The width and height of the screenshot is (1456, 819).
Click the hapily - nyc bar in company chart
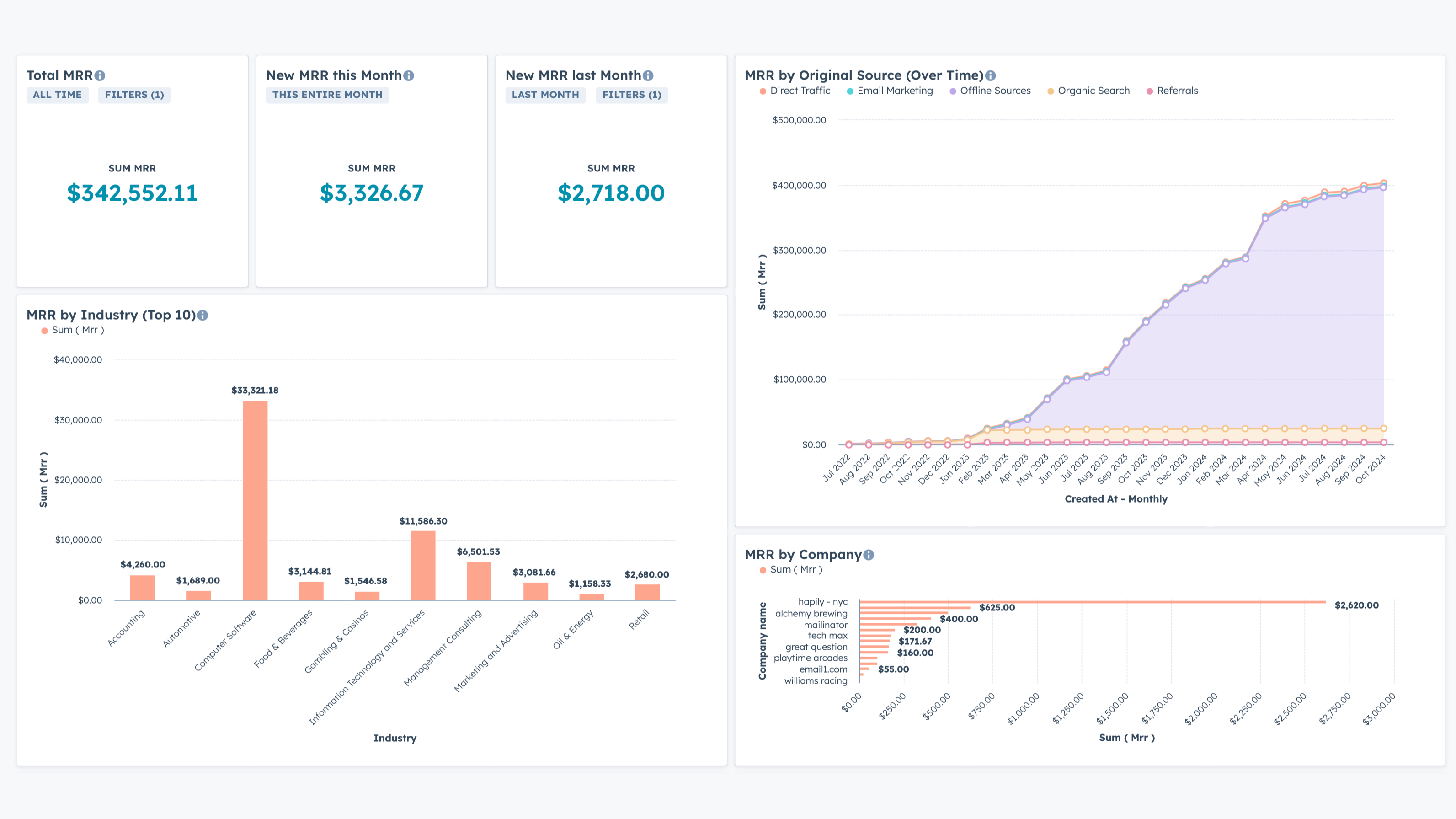pyautogui.click(x=1091, y=602)
